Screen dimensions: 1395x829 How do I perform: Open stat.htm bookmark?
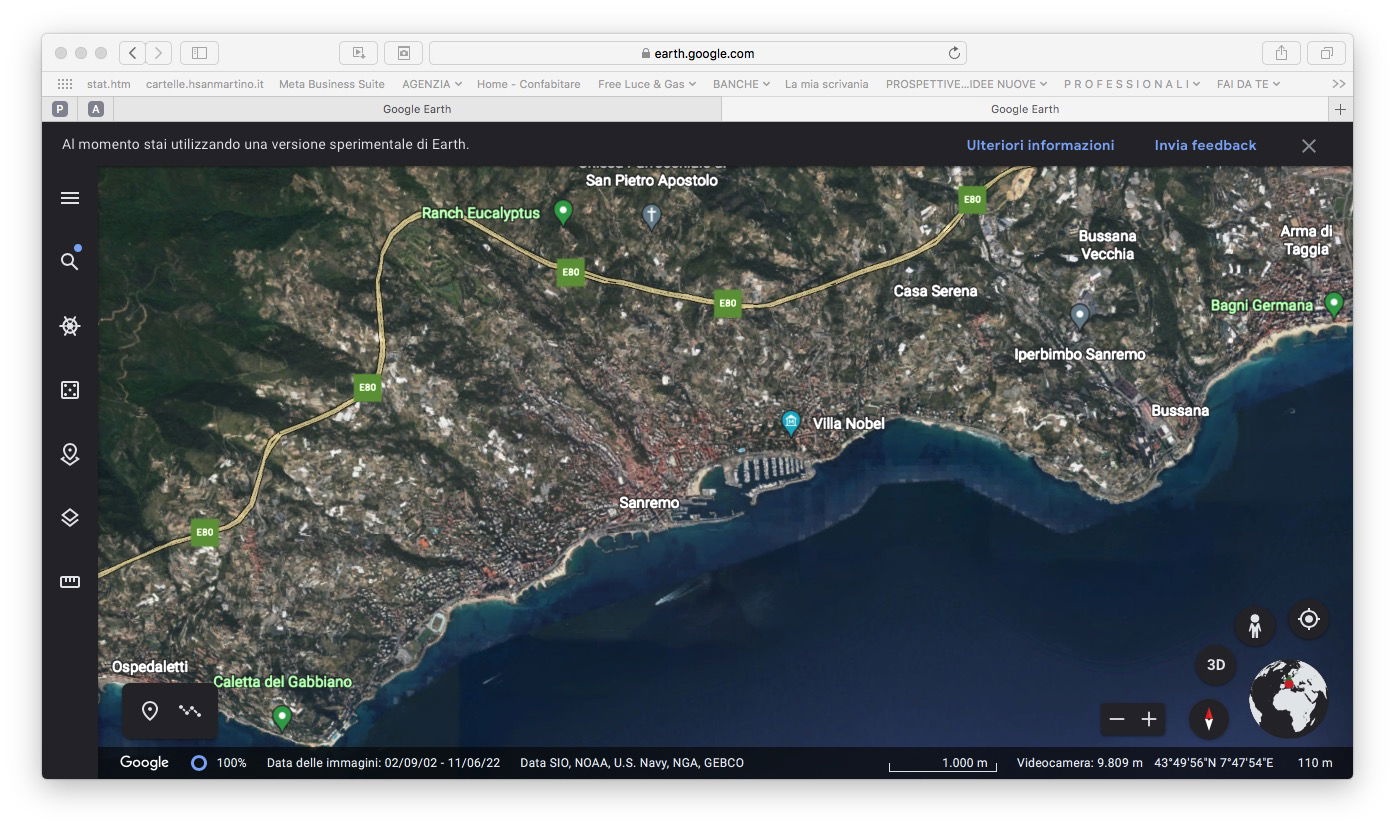pyautogui.click(x=109, y=84)
